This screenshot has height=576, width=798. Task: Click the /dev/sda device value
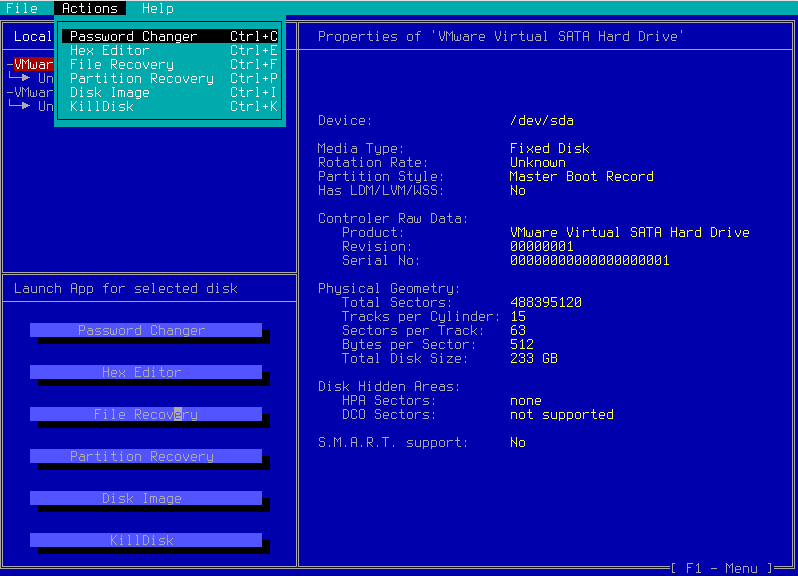click(x=542, y=121)
